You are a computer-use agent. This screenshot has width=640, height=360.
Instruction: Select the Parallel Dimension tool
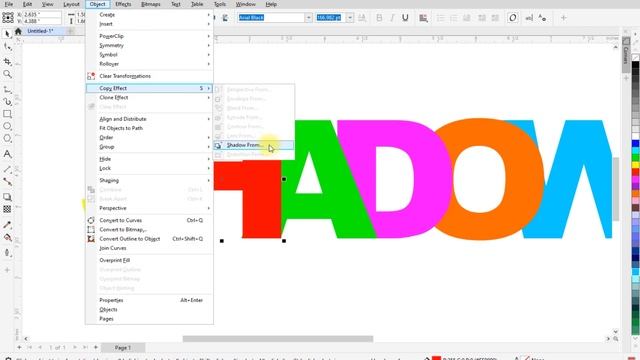pyautogui.click(x=7, y=169)
